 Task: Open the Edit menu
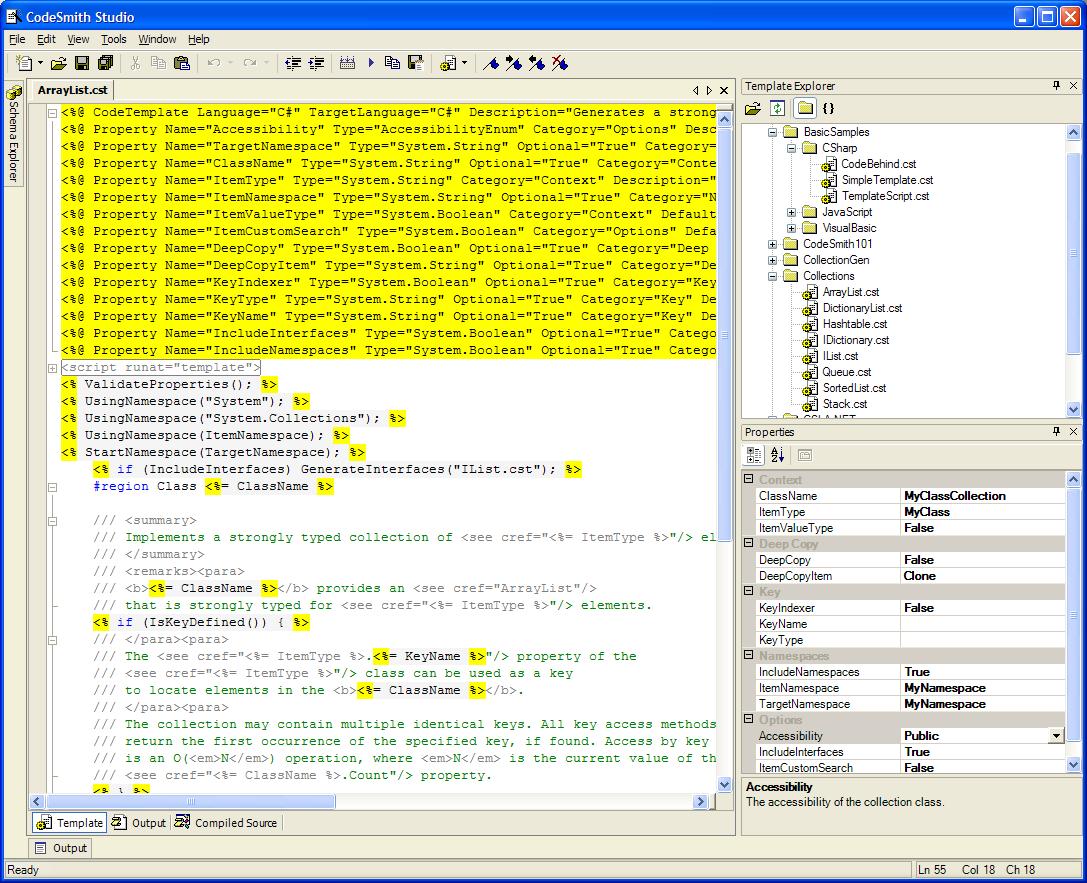click(x=46, y=40)
